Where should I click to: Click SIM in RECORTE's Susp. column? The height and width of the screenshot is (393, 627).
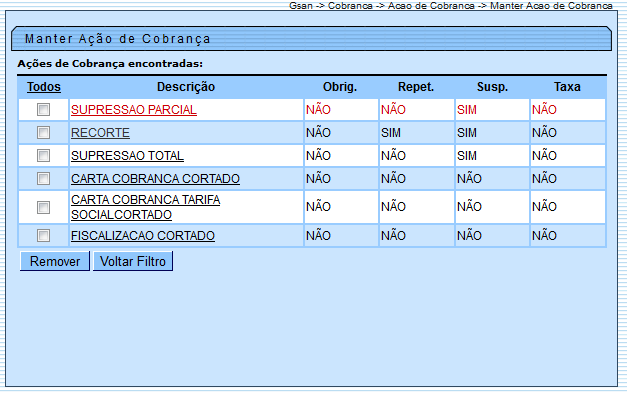tap(467, 133)
